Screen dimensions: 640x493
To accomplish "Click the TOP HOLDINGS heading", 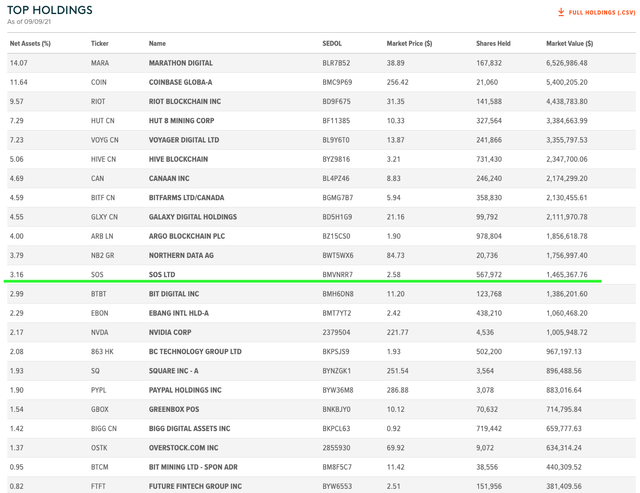I will tap(50, 10).
